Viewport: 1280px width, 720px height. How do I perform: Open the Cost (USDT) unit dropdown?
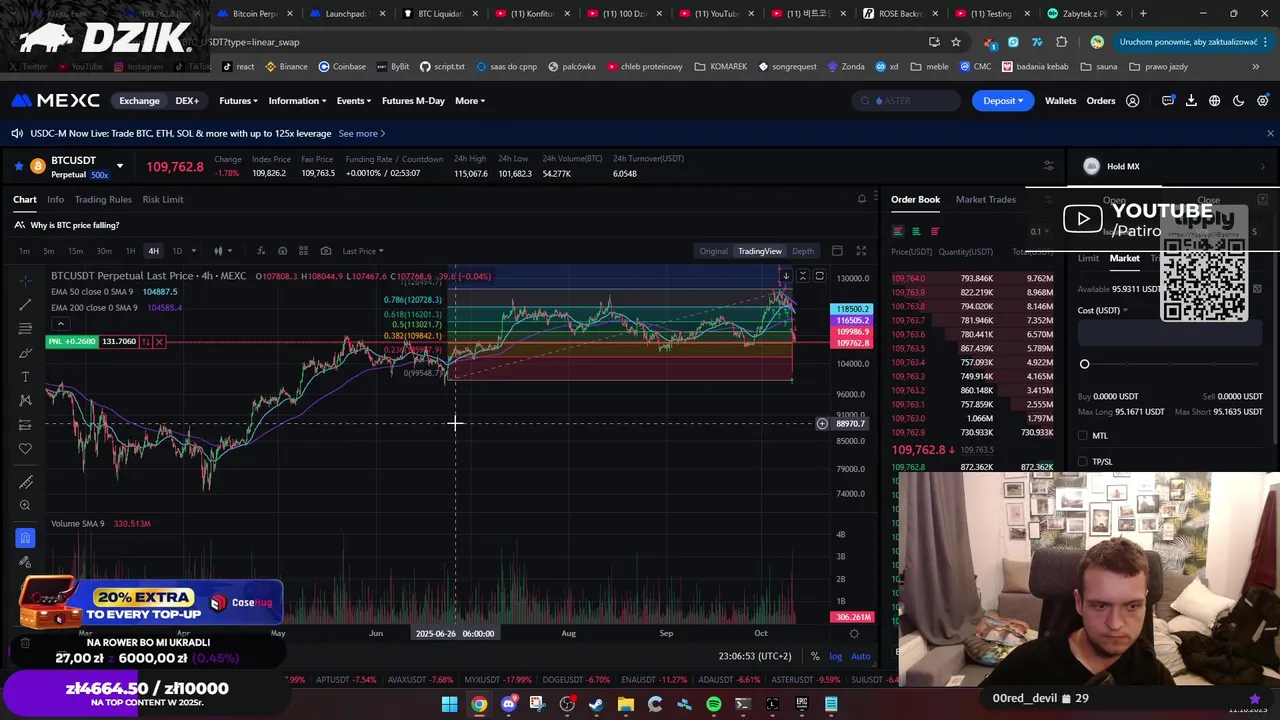click(x=1102, y=310)
